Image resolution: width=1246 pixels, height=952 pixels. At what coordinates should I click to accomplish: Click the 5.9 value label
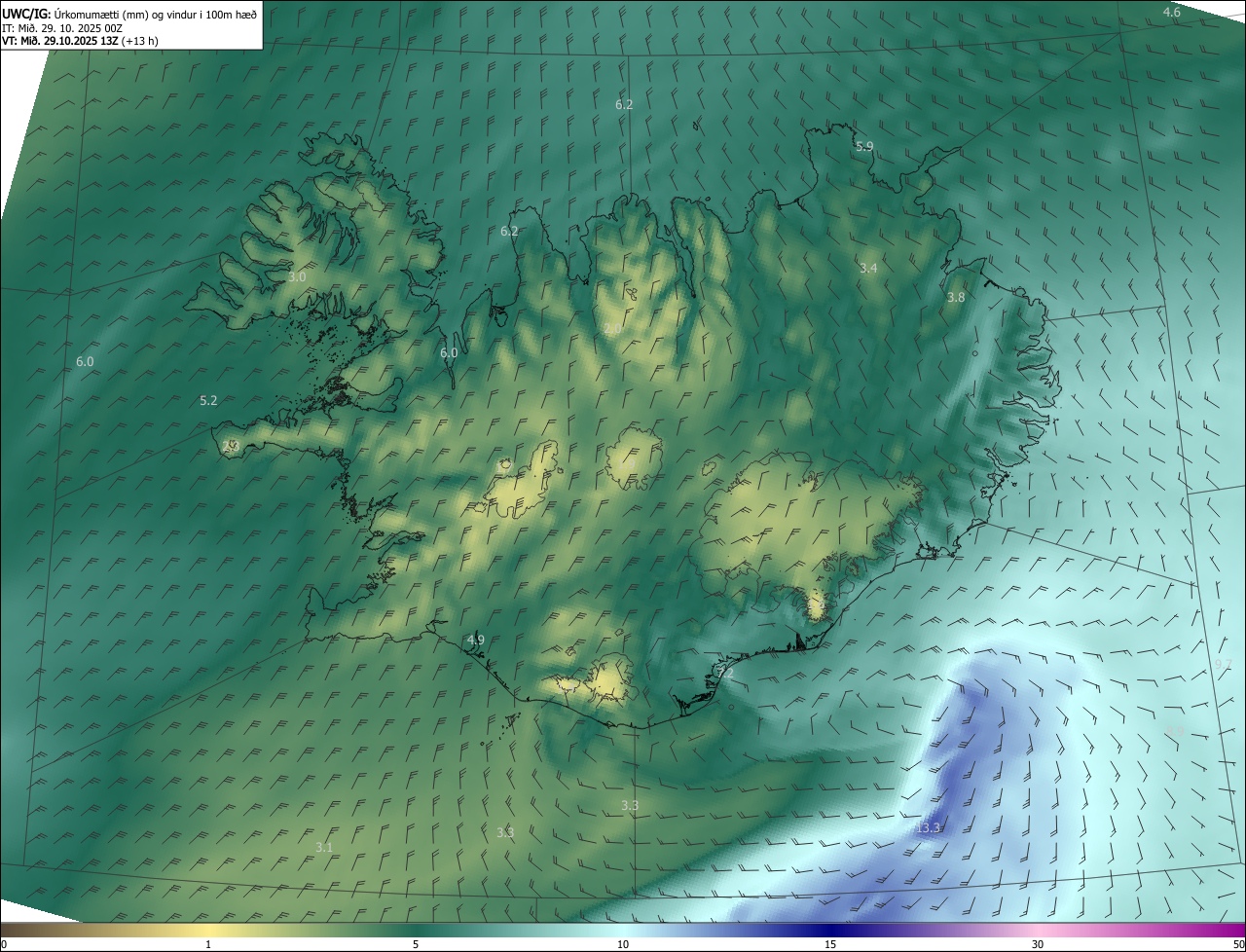tap(864, 147)
